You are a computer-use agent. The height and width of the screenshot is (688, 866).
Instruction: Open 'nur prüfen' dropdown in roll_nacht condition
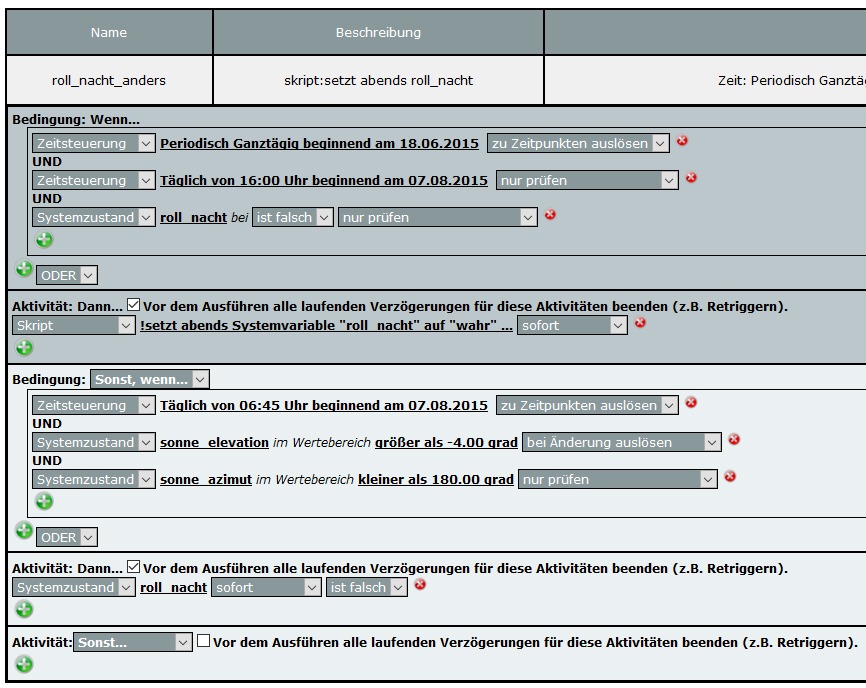(x=437, y=218)
